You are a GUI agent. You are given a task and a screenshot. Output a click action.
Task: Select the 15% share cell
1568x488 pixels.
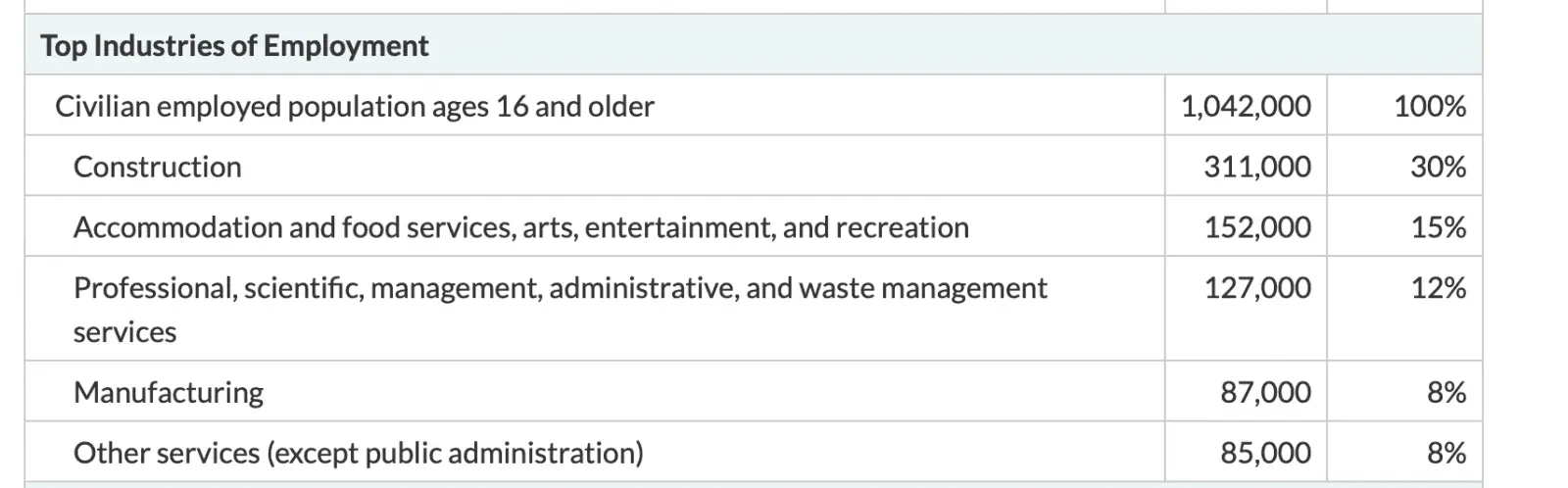point(1438,227)
